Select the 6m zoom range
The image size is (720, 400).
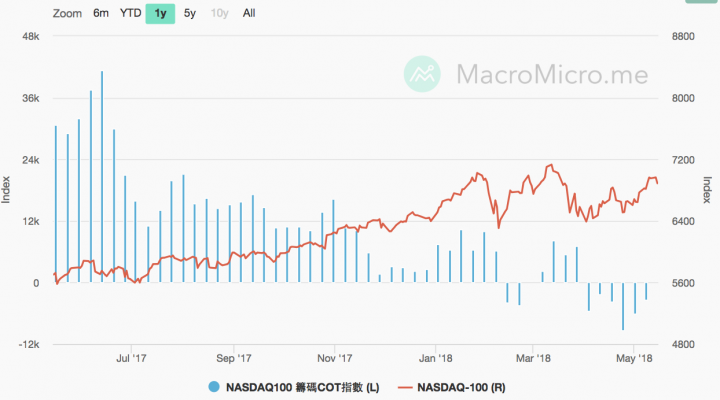101,13
